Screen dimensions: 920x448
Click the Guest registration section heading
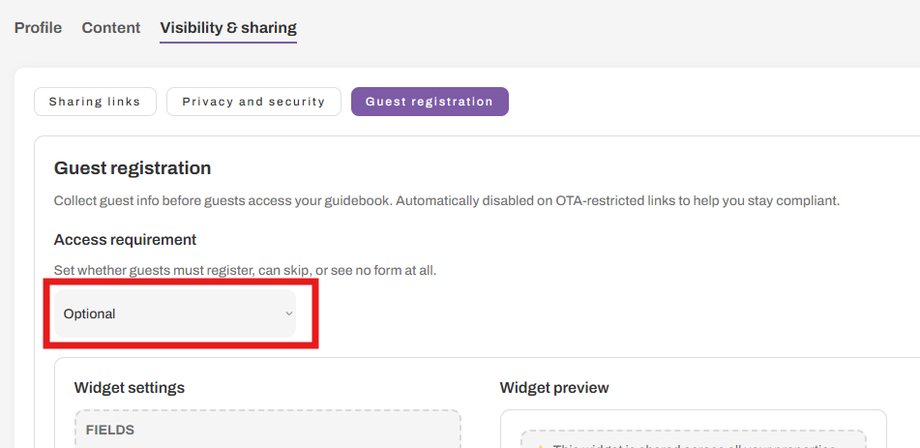[x=132, y=168]
